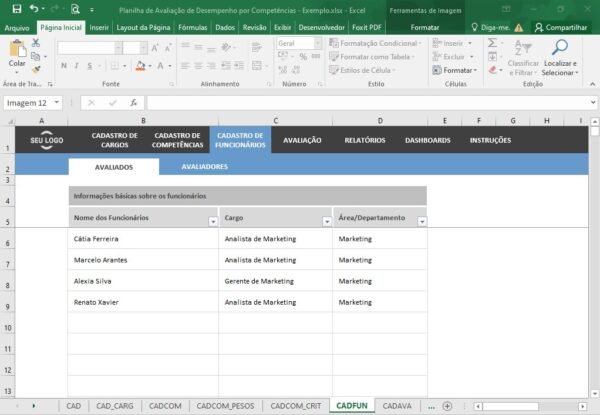Toggle underline S formatting
The height and width of the screenshot is (415, 600).
tap(90, 66)
